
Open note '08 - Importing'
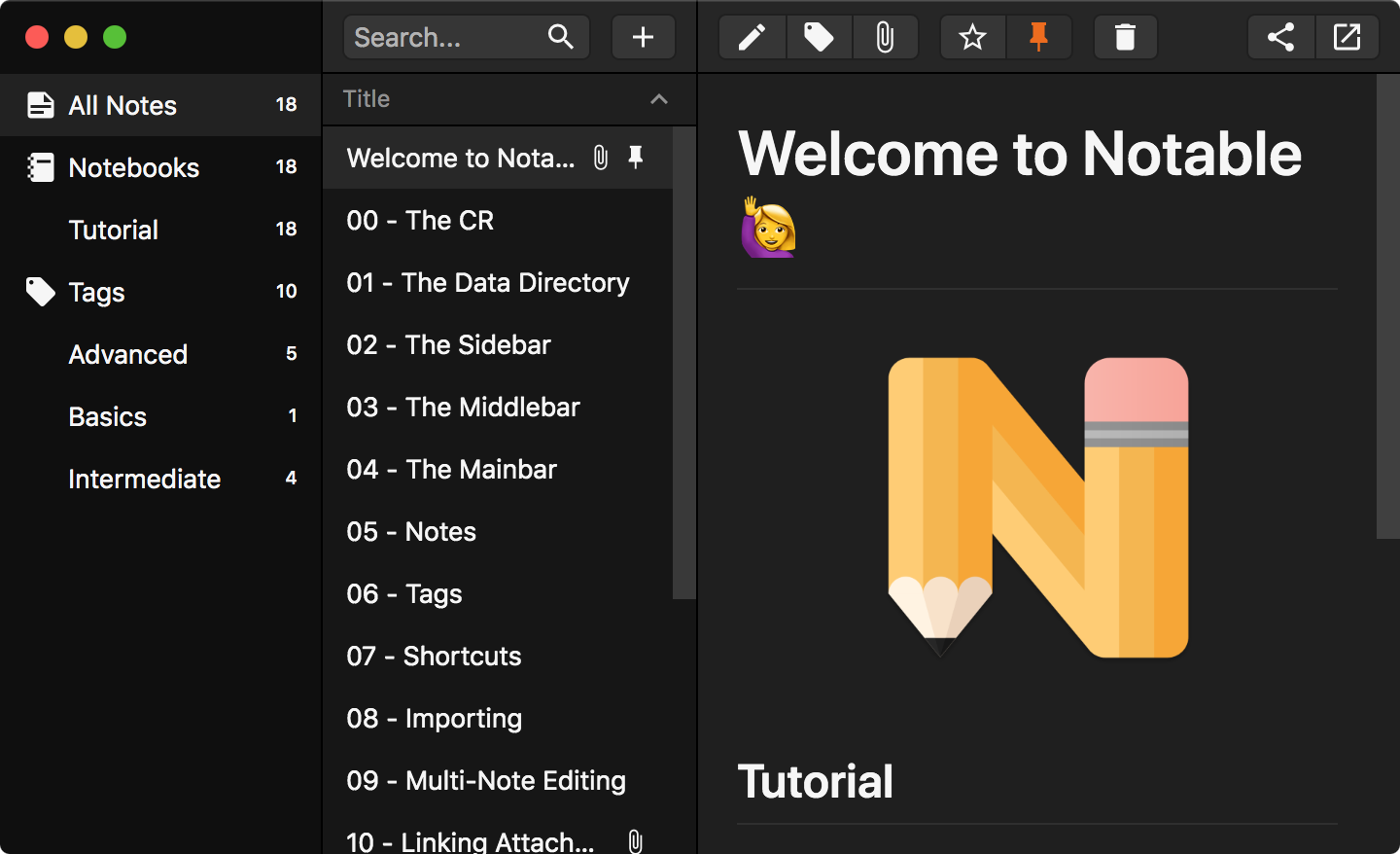(498, 718)
